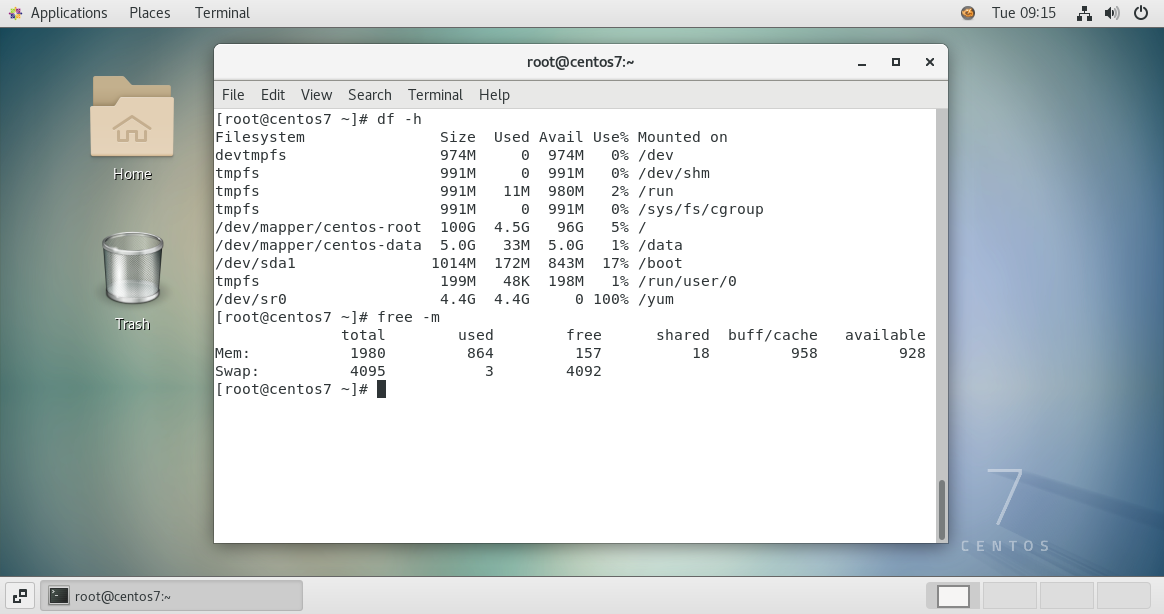Click the '100%' usage value
The width and height of the screenshot is (1164, 614).
click(x=611, y=299)
